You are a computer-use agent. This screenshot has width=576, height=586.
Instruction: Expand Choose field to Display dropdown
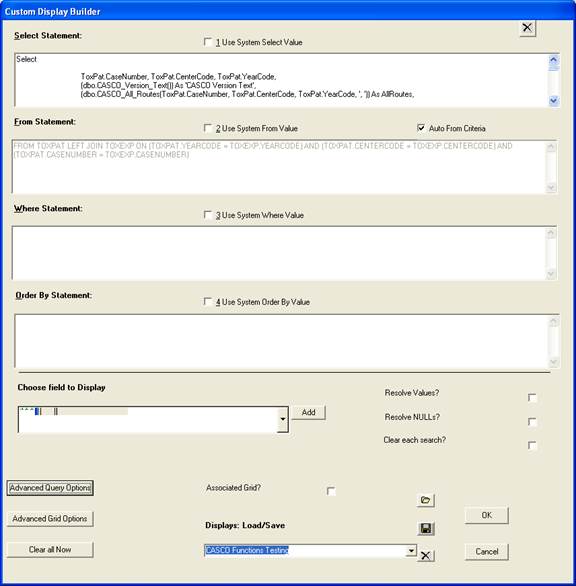click(x=283, y=419)
